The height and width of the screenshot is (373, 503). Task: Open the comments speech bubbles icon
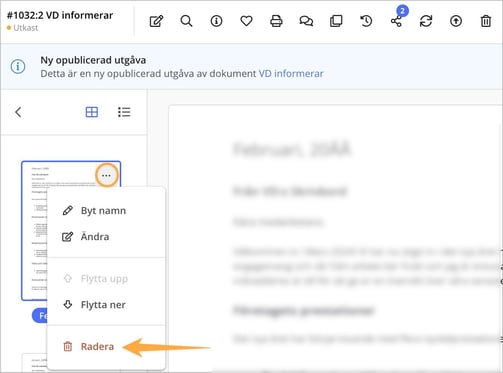coord(306,21)
